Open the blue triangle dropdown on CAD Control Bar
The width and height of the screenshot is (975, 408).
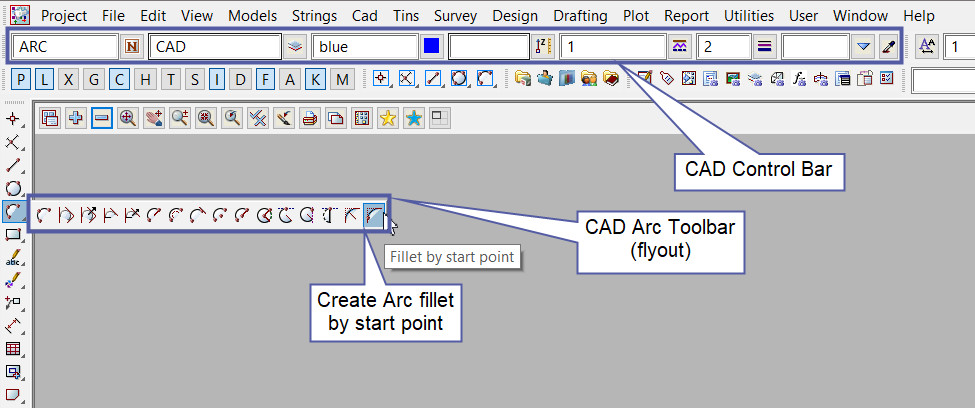pos(862,46)
